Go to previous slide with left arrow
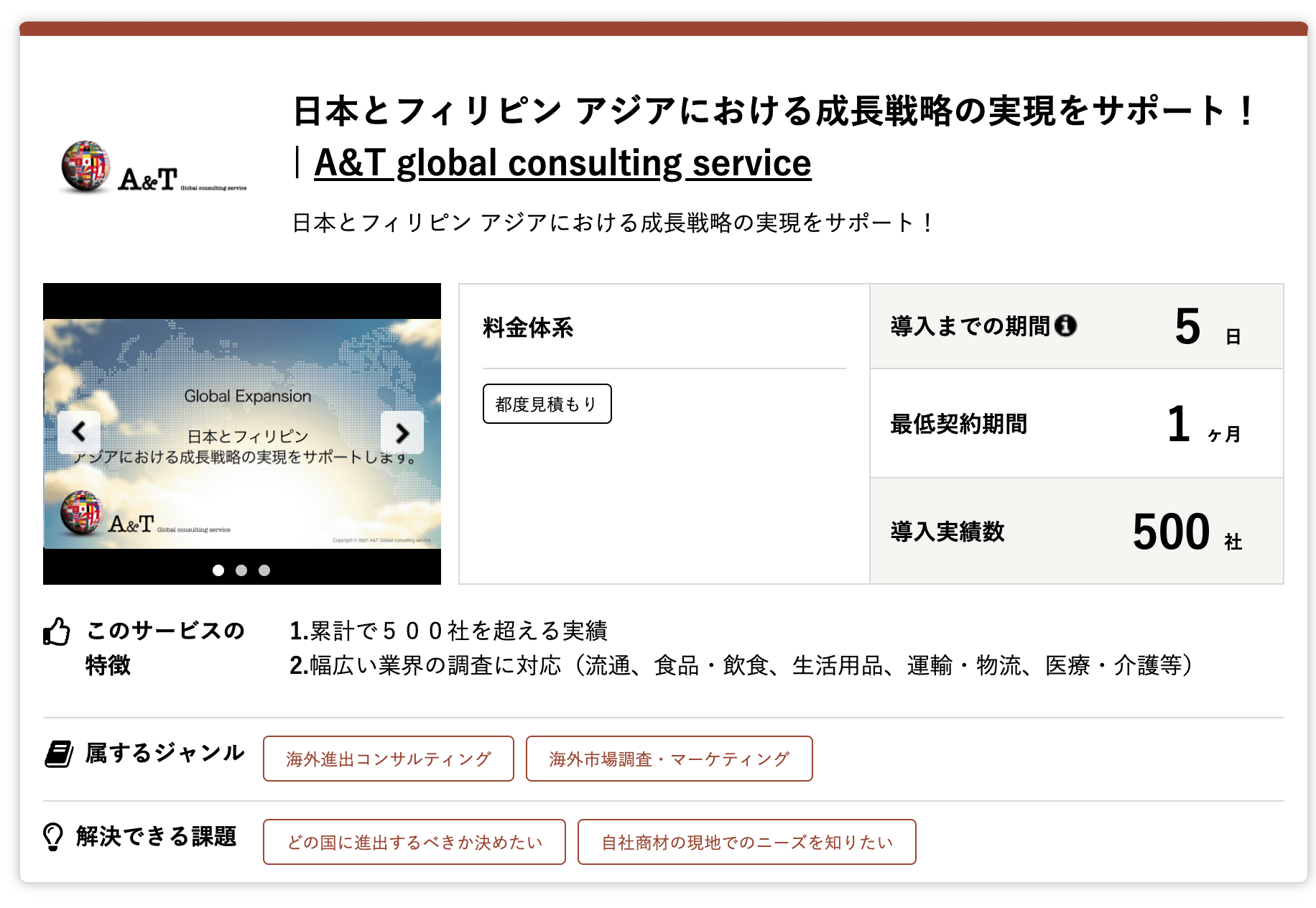1316x908 pixels. click(79, 432)
